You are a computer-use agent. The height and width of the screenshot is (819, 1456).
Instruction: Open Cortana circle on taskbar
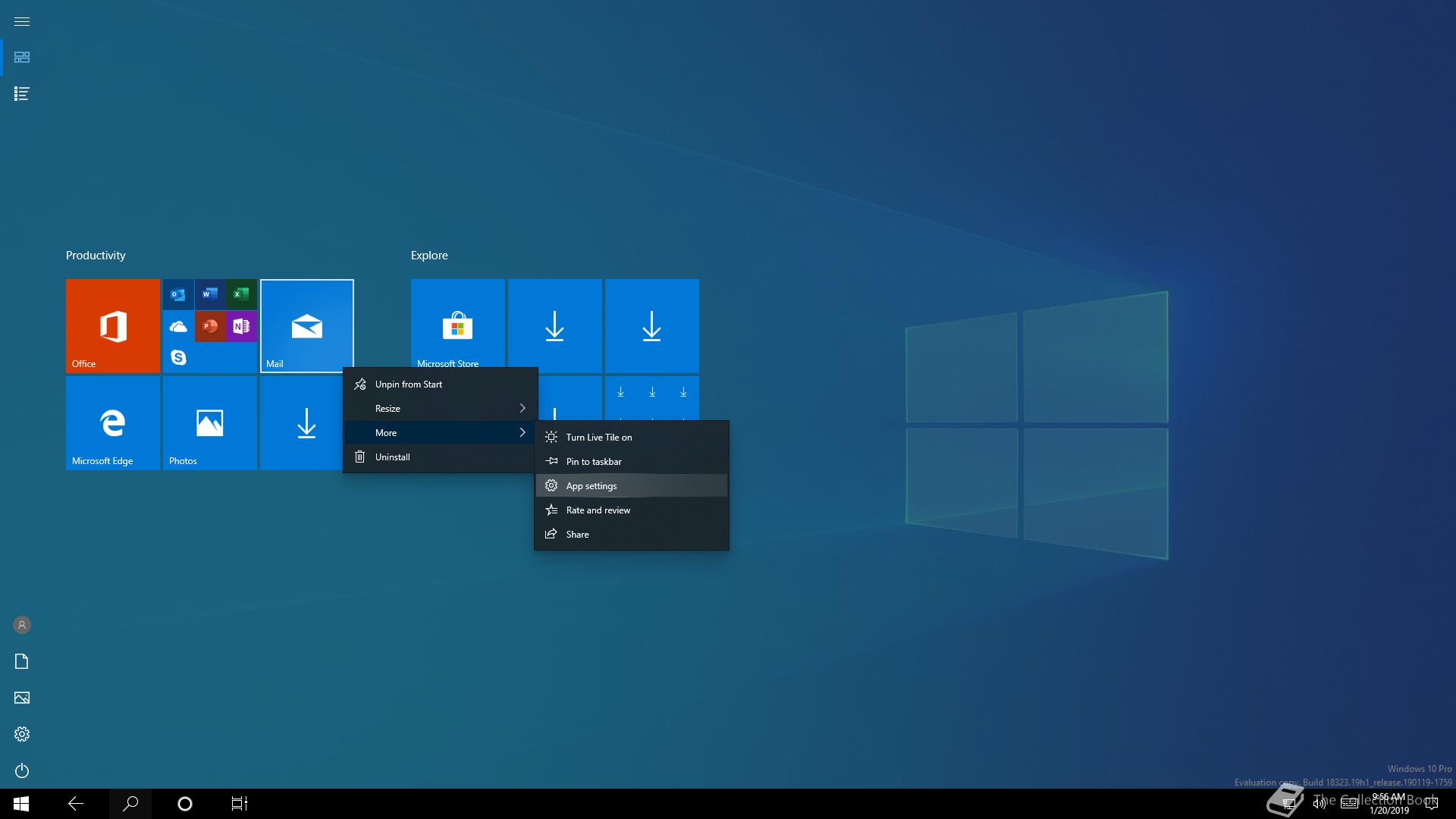185,804
